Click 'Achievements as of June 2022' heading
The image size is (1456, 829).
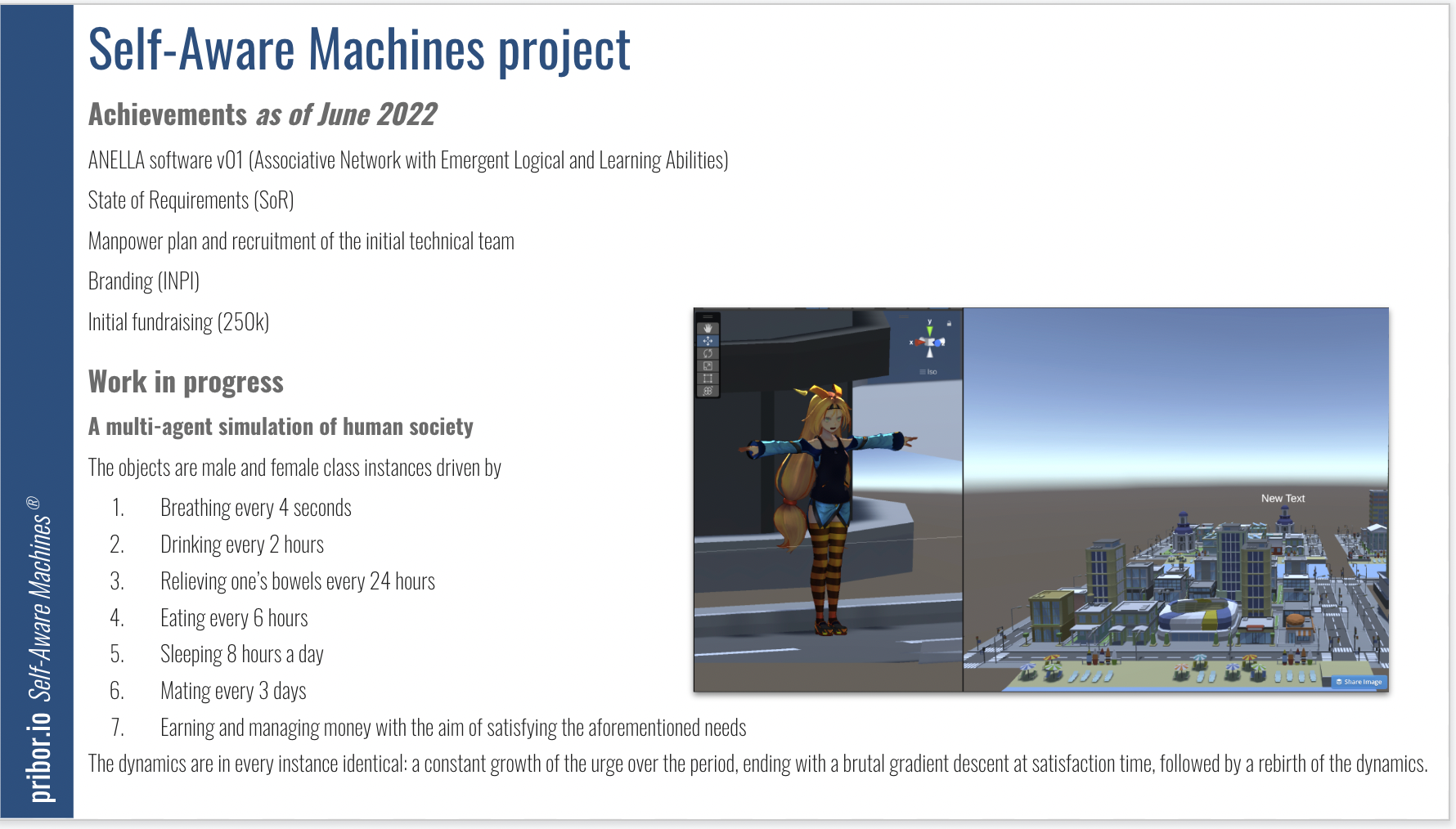(x=263, y=114)
